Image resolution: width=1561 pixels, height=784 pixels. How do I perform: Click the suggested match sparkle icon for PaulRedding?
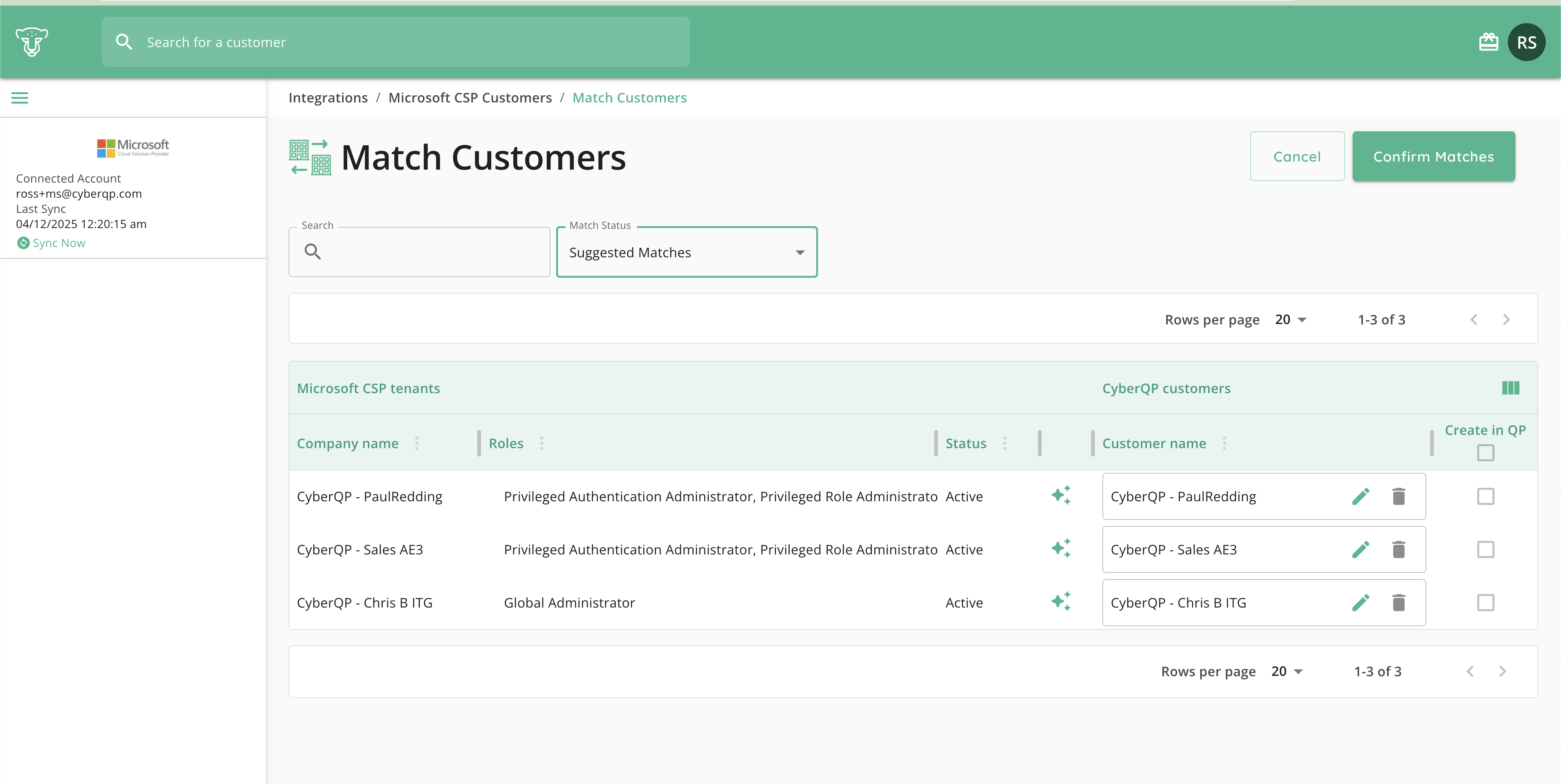(x=1060, y=495)
